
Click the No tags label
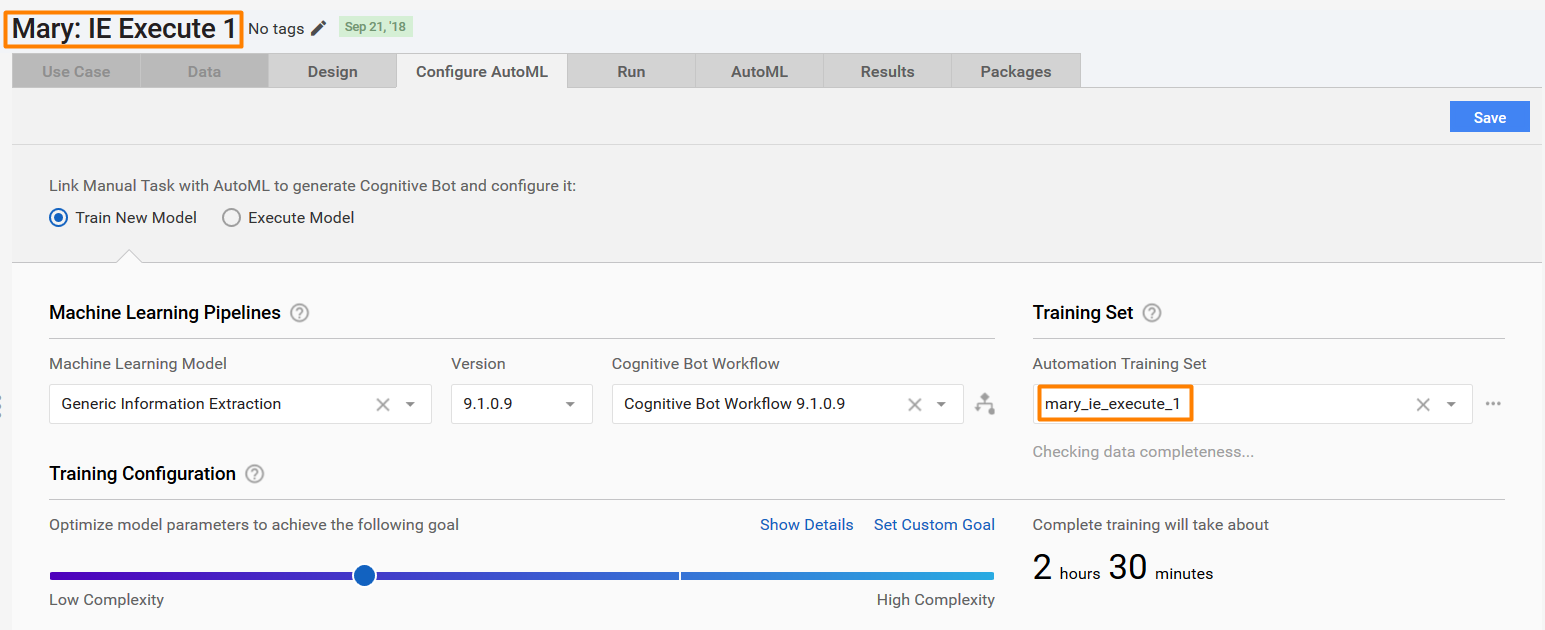pos(276,29)
